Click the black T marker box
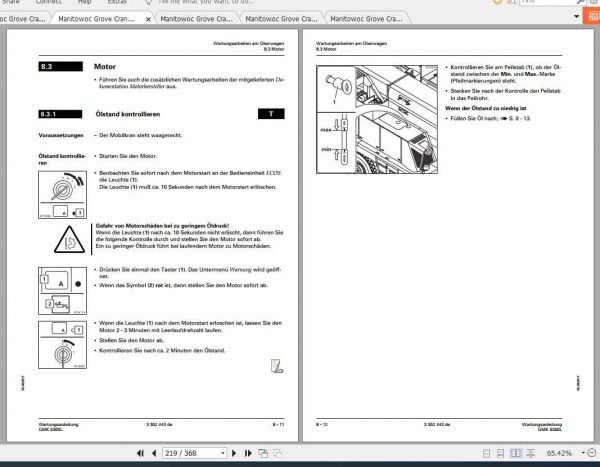The image size is (600, 467). [x=271, y=114]
